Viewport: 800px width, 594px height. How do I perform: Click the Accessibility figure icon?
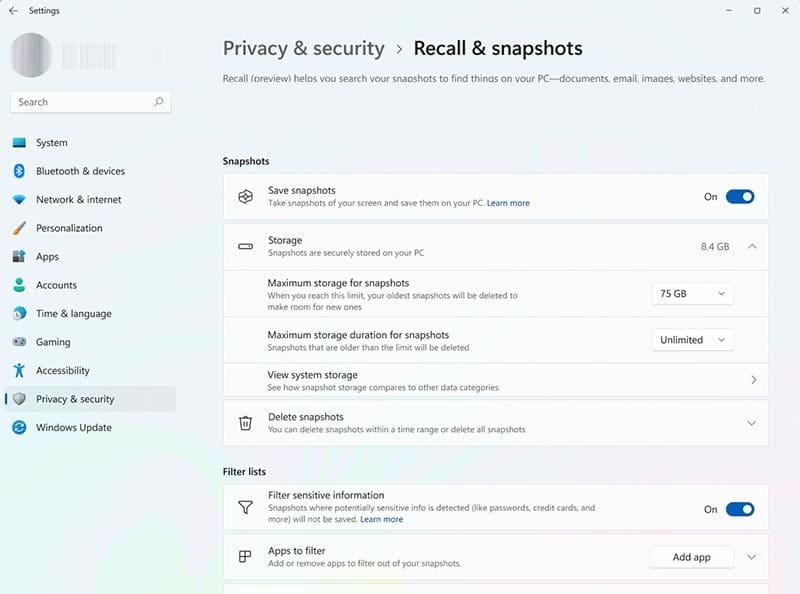19,370
